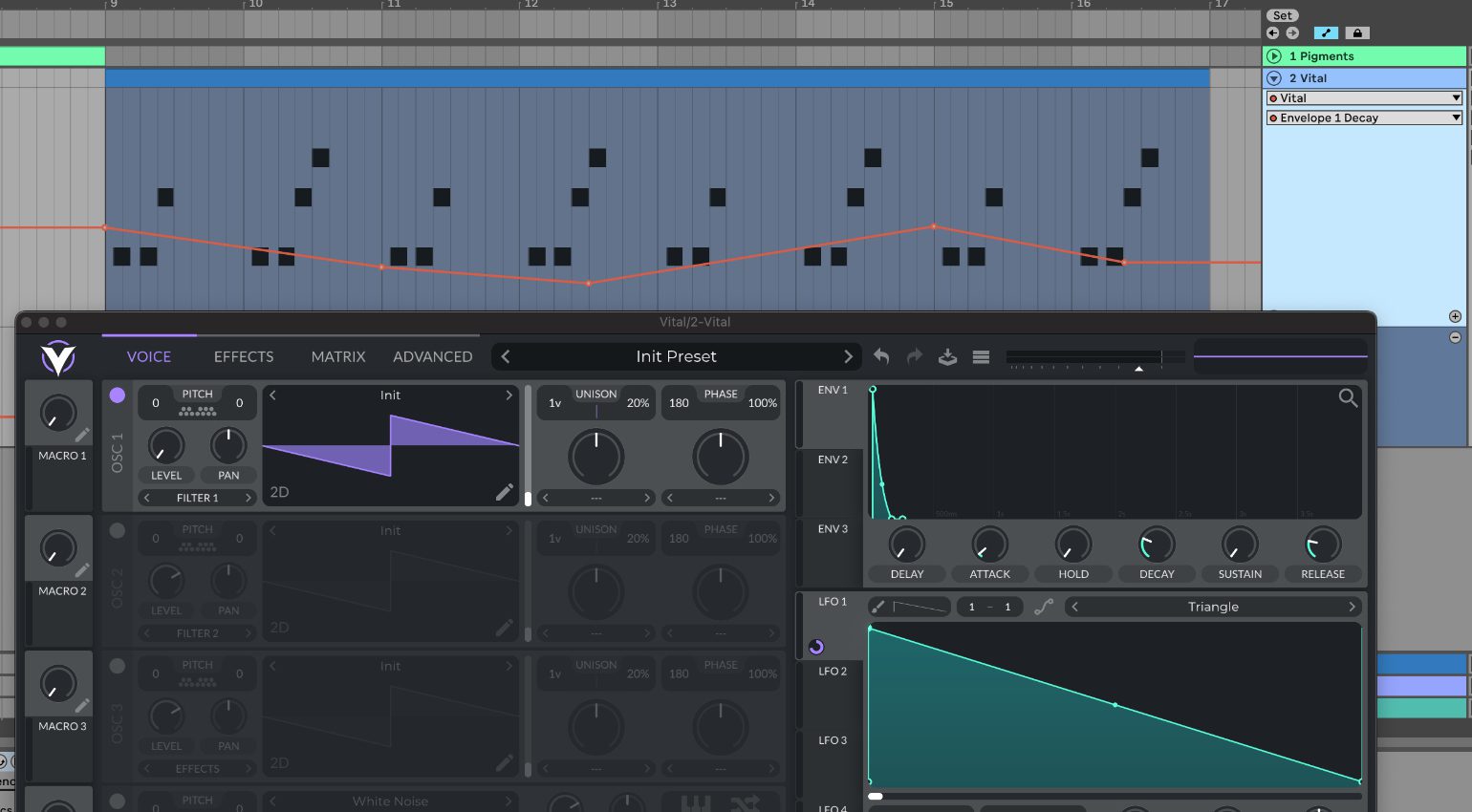Click the LFO 1 paintbrush icon
This screenshot has height=812, width=1472.
point(878,607)
